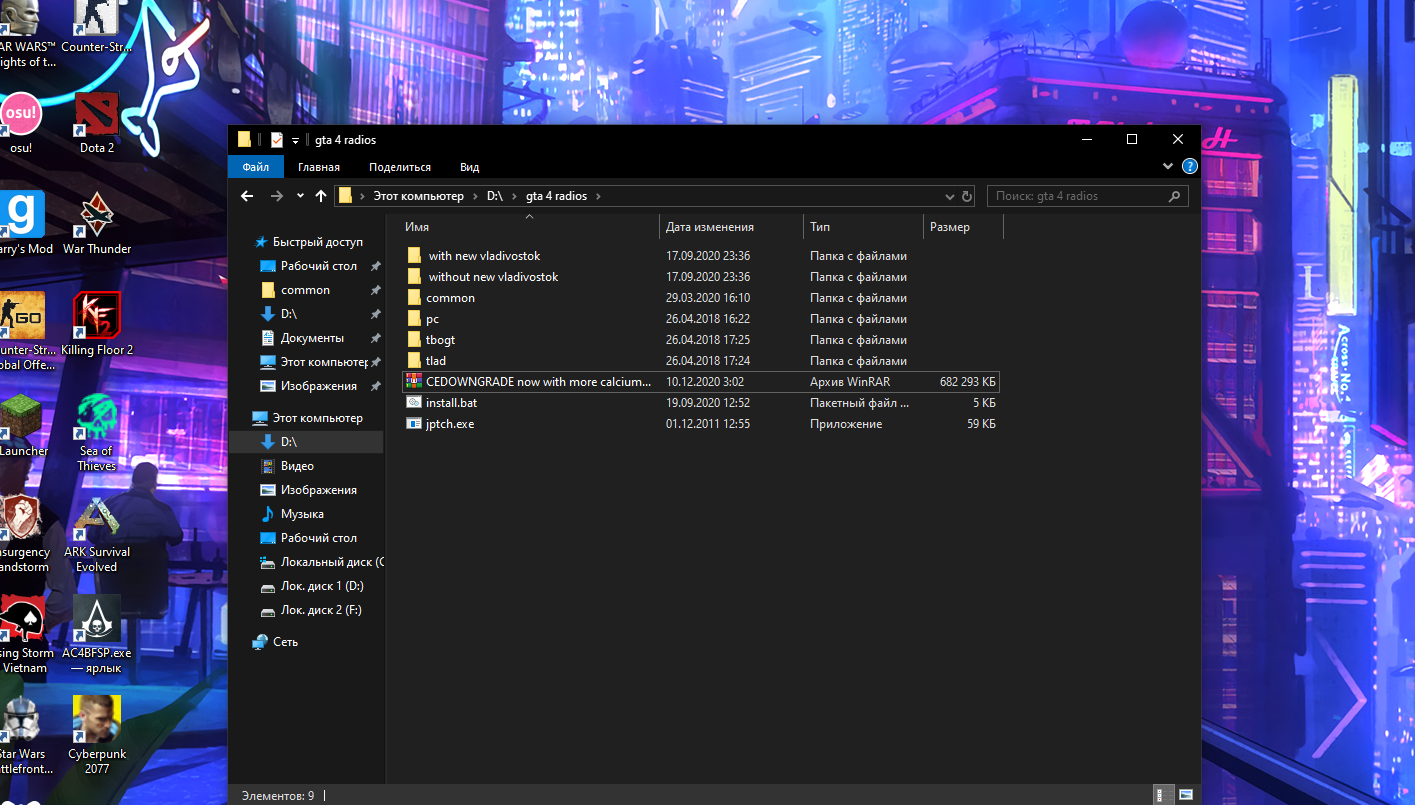Go up one folder level

(321, 196)
